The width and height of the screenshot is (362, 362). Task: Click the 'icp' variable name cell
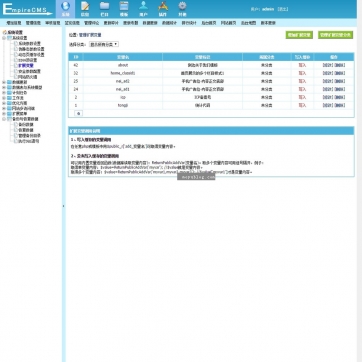point(123,97)
